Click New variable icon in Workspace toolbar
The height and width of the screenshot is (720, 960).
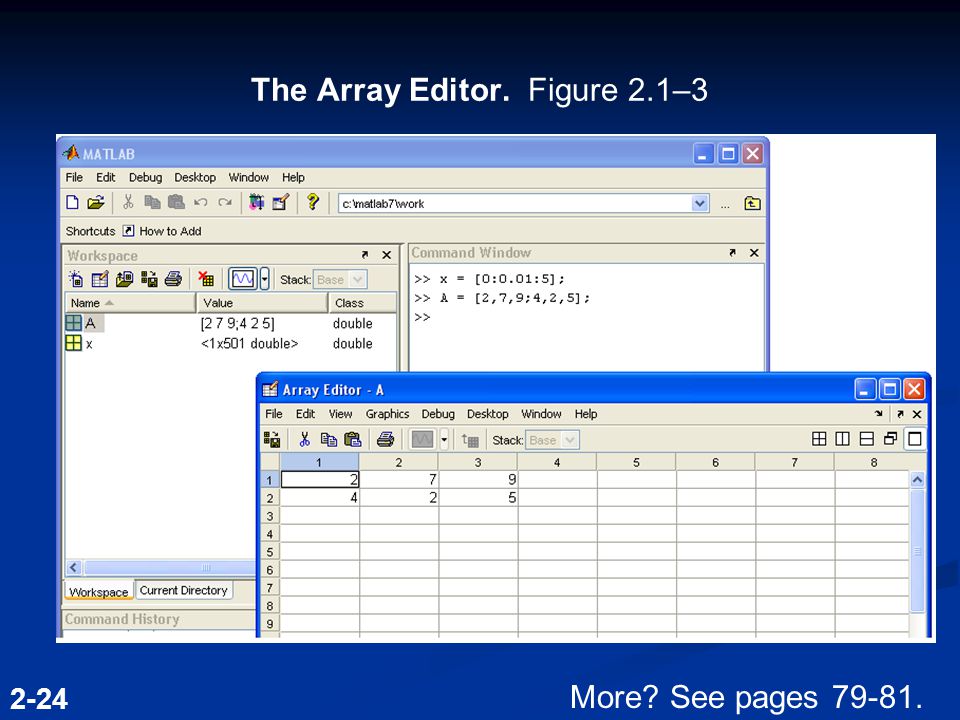(76, 279)
